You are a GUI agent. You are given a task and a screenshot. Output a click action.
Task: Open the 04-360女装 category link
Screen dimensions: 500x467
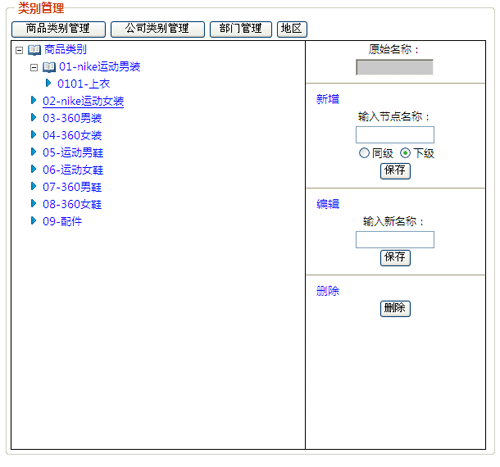[72, 135]
